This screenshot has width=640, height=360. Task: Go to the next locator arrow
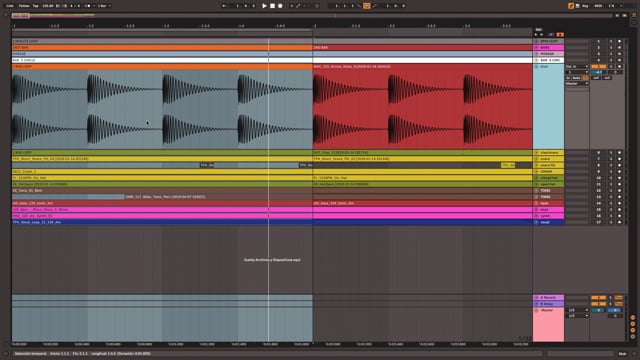[542, 35]
